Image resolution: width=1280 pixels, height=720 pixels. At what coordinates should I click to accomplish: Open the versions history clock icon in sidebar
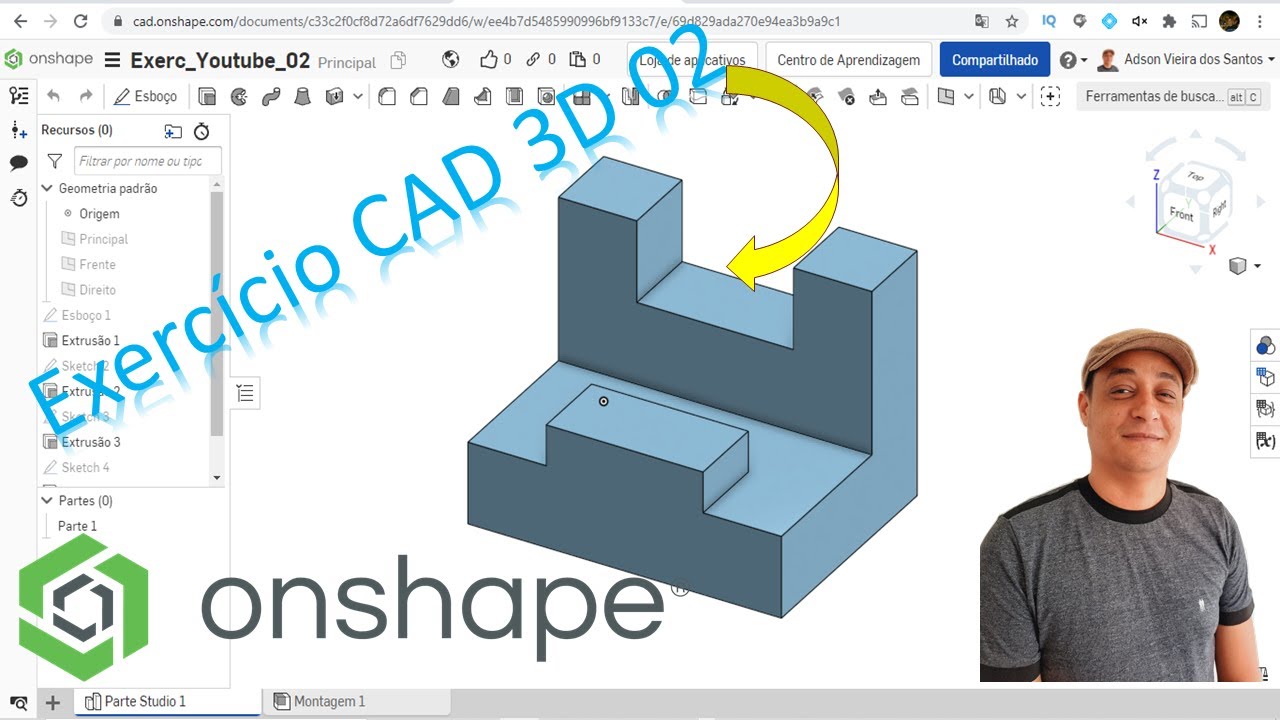click(18, 198)
